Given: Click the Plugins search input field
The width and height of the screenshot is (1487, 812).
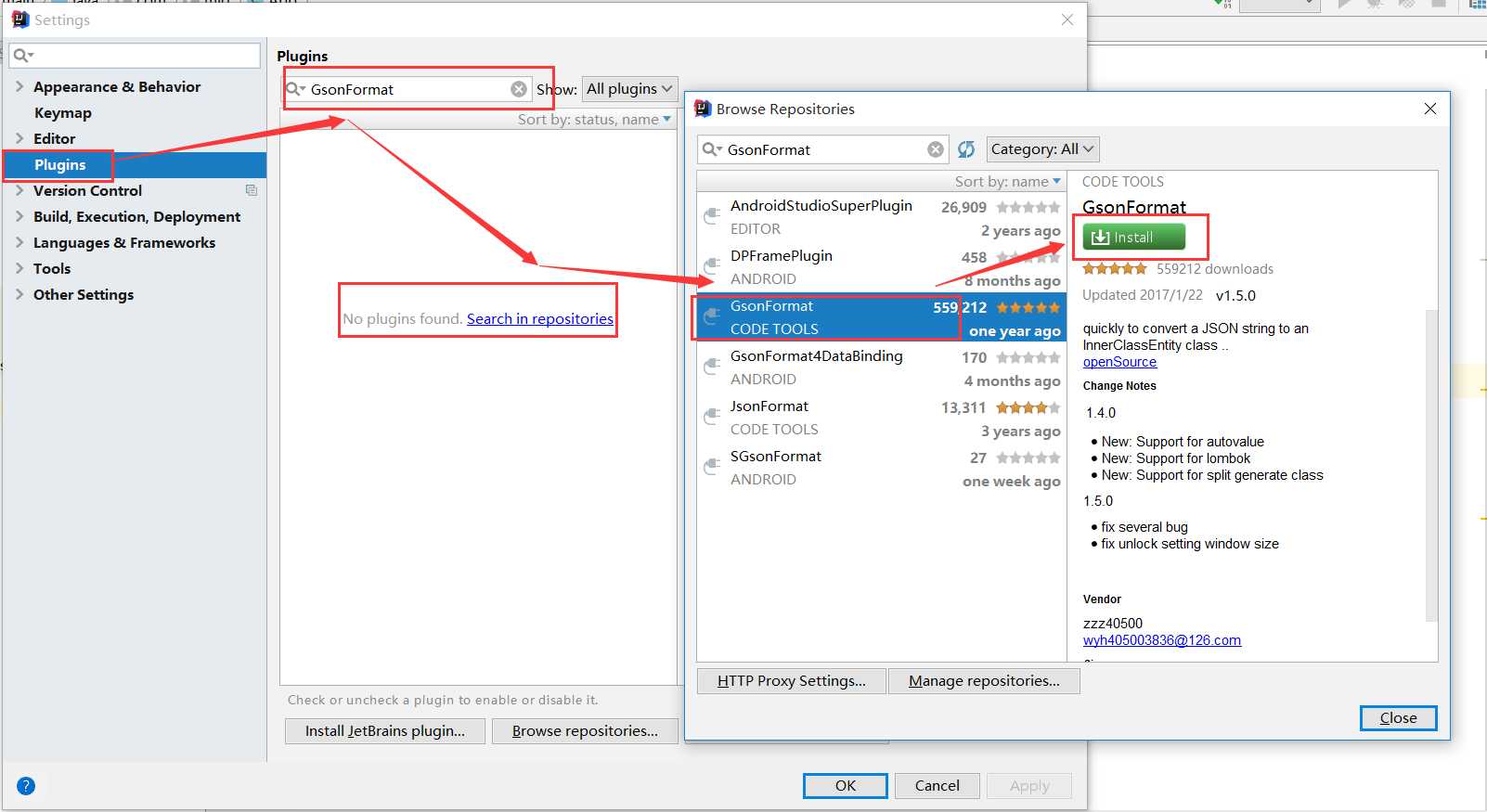Looking at the screenshot, I should 407,89.
